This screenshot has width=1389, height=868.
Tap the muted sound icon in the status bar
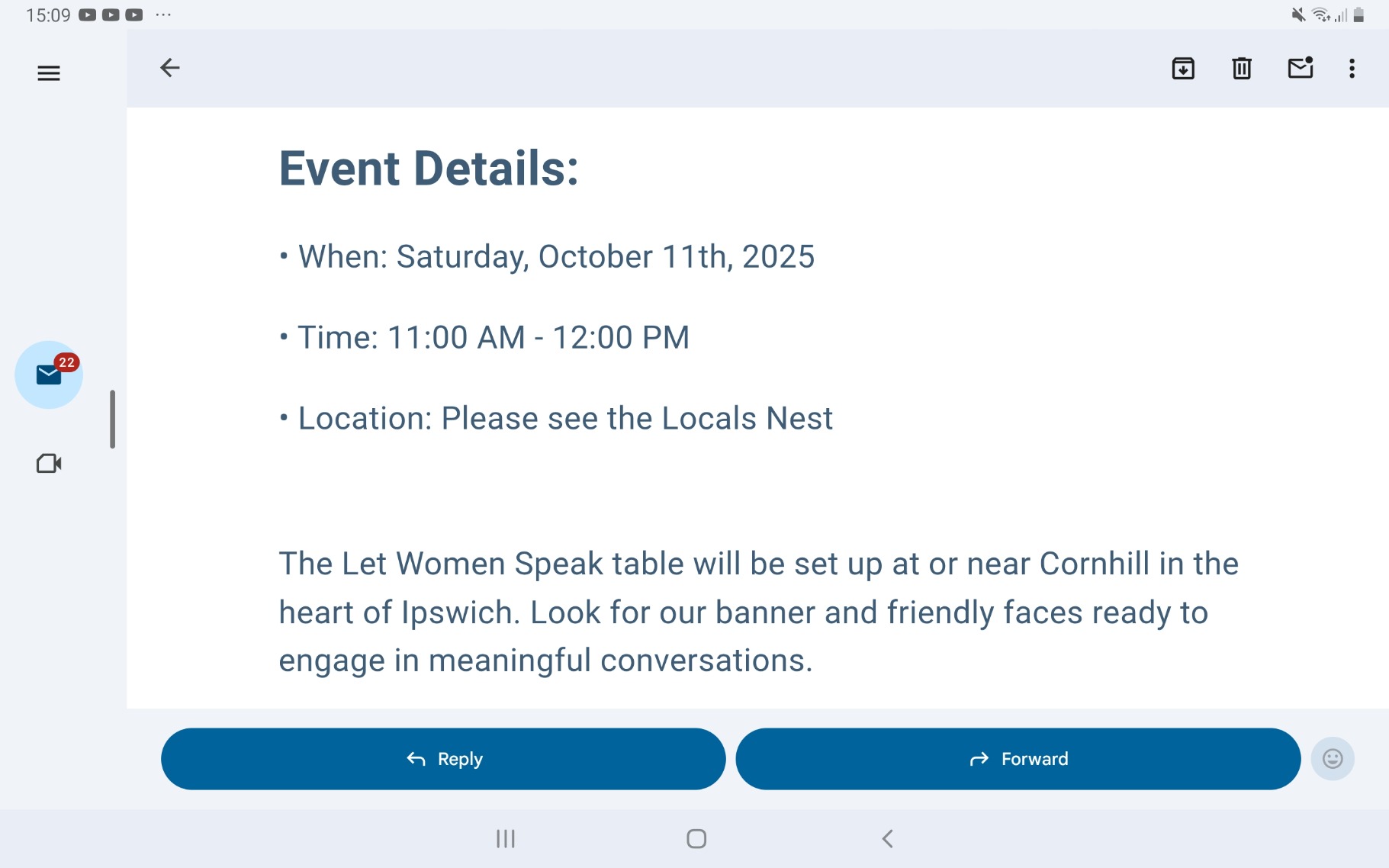pos(1297,15)
